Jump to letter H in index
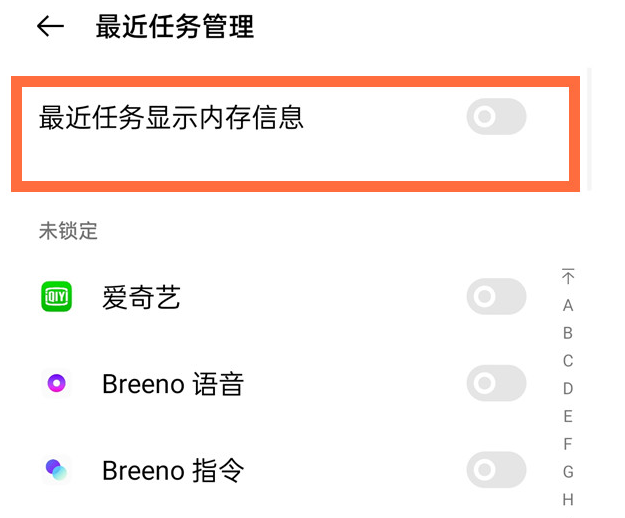This screenshot has width=625, height=518. (568, 499)
